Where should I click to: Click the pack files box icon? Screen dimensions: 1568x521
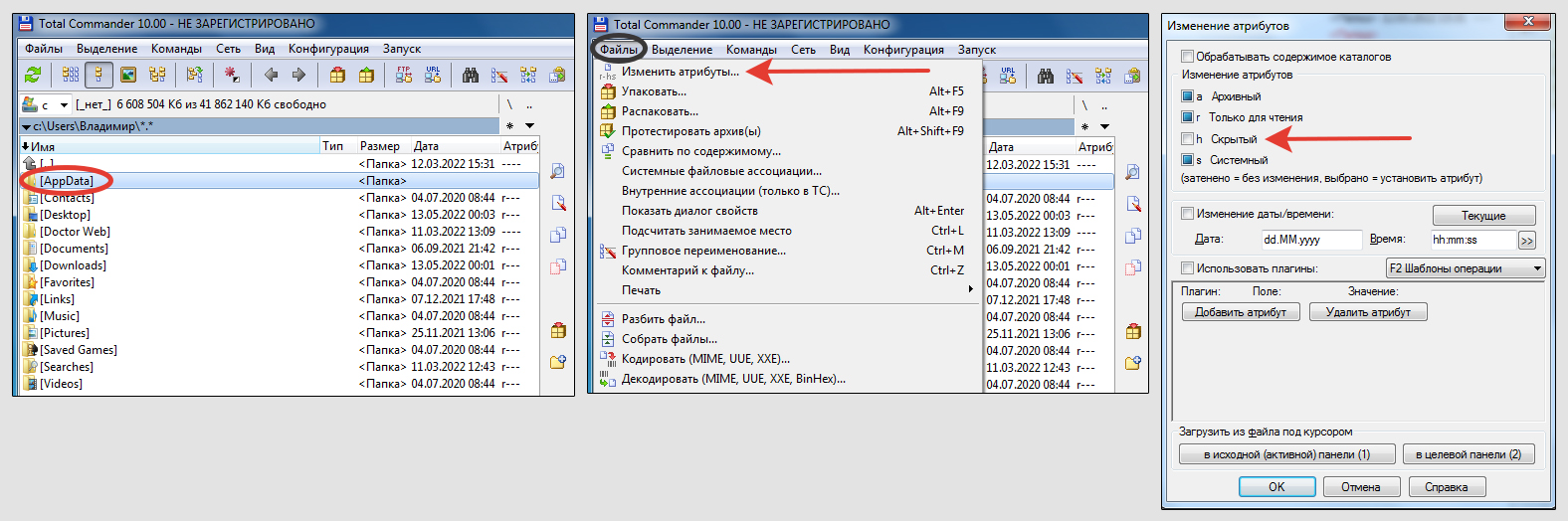(x=337, y=75)
